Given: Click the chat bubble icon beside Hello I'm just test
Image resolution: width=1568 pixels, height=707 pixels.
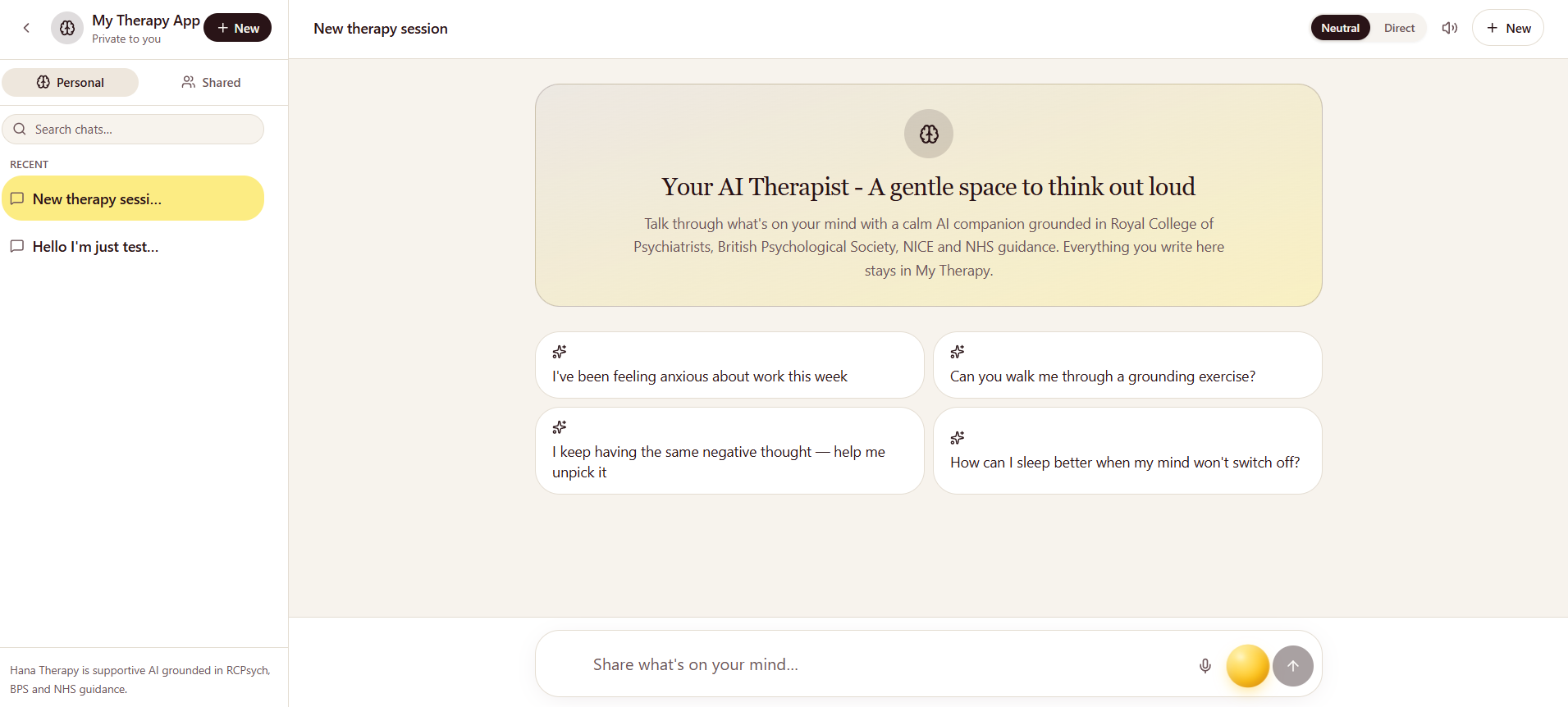Looking at the screenshot, I should tap(17, 246).
